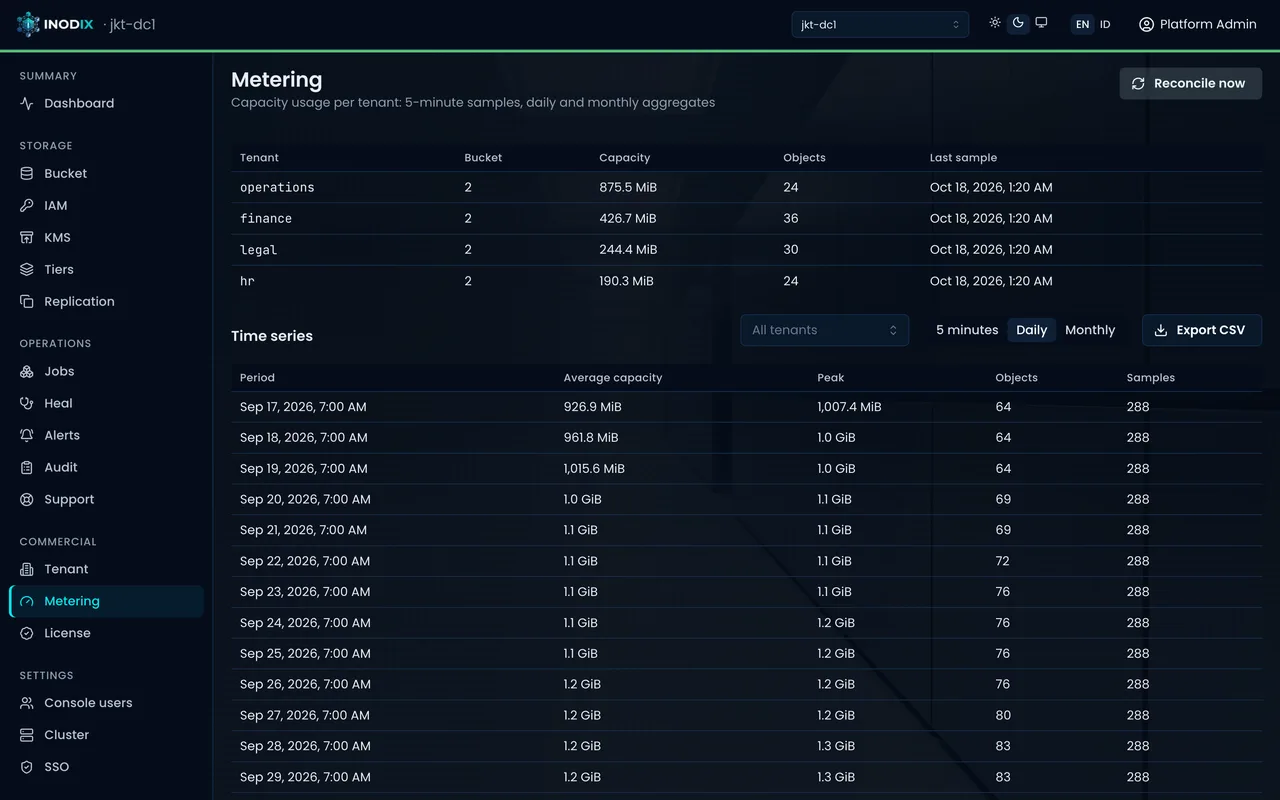Click the Sep 17, 2026 period row

(746, 407)
